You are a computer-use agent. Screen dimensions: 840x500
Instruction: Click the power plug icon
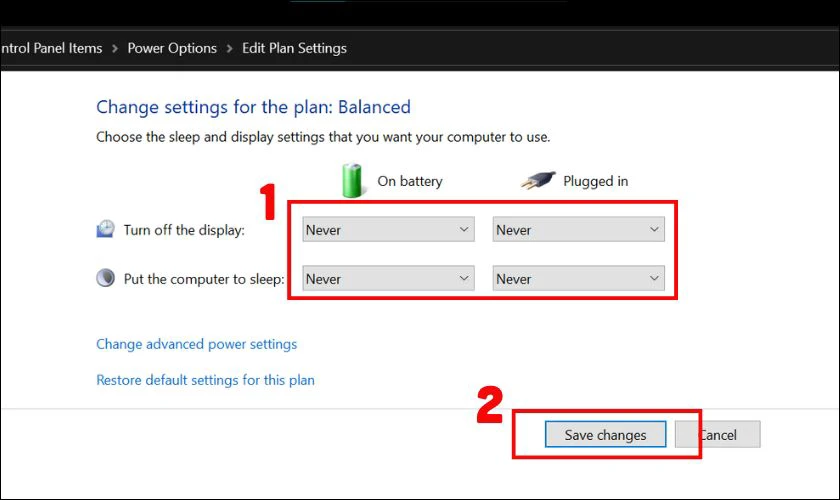click(537, 181)
